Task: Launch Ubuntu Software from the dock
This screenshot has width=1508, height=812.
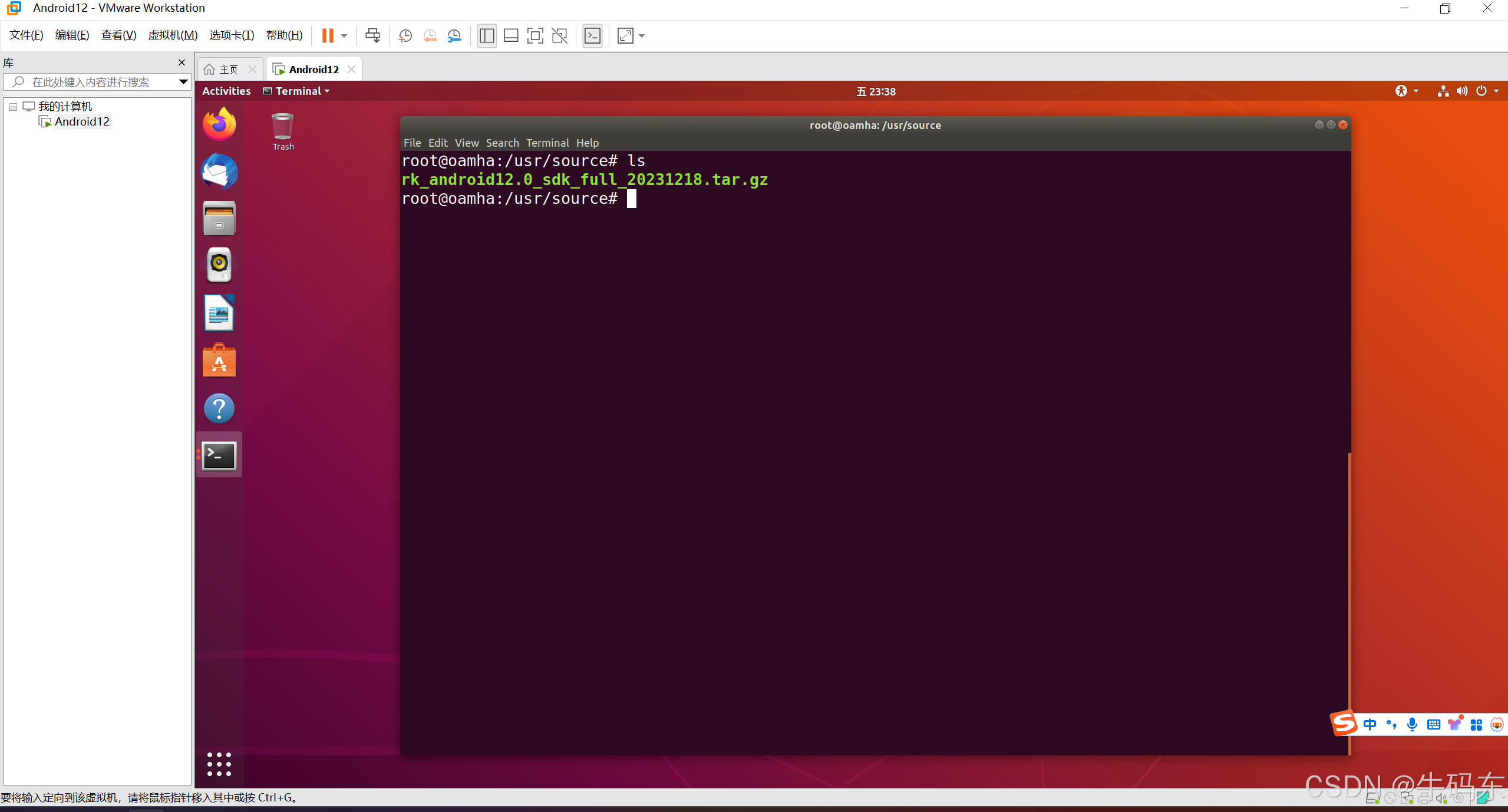Action: [219, 361]
